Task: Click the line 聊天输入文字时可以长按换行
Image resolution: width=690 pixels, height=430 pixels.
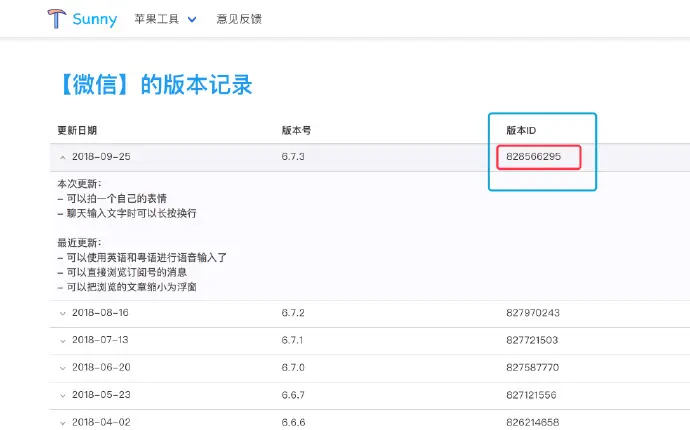Action: click(127, 213)
